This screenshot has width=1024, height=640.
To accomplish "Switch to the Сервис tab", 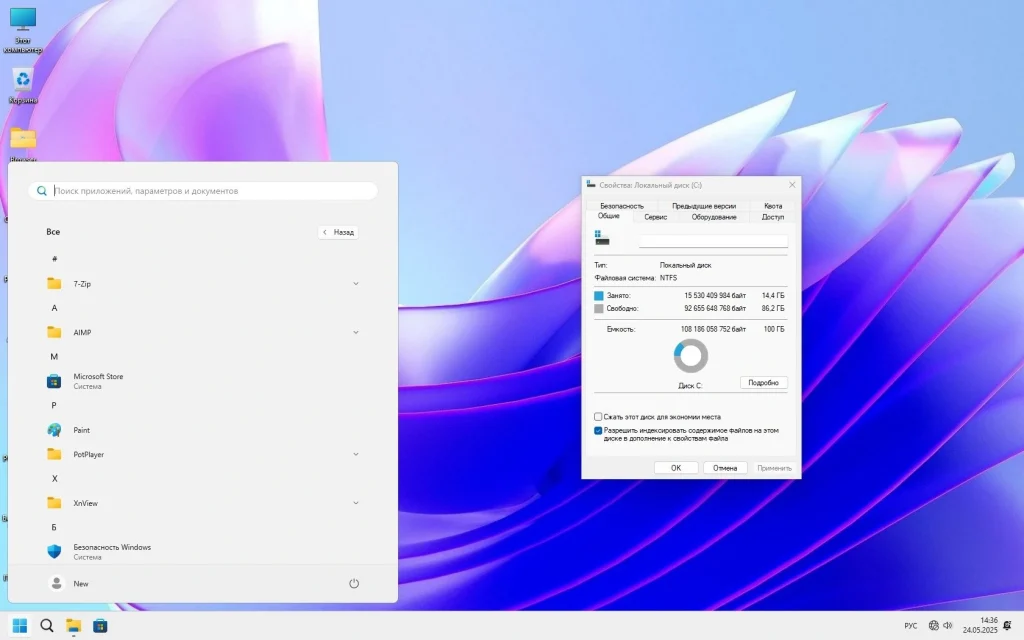I will pos(655,216).
